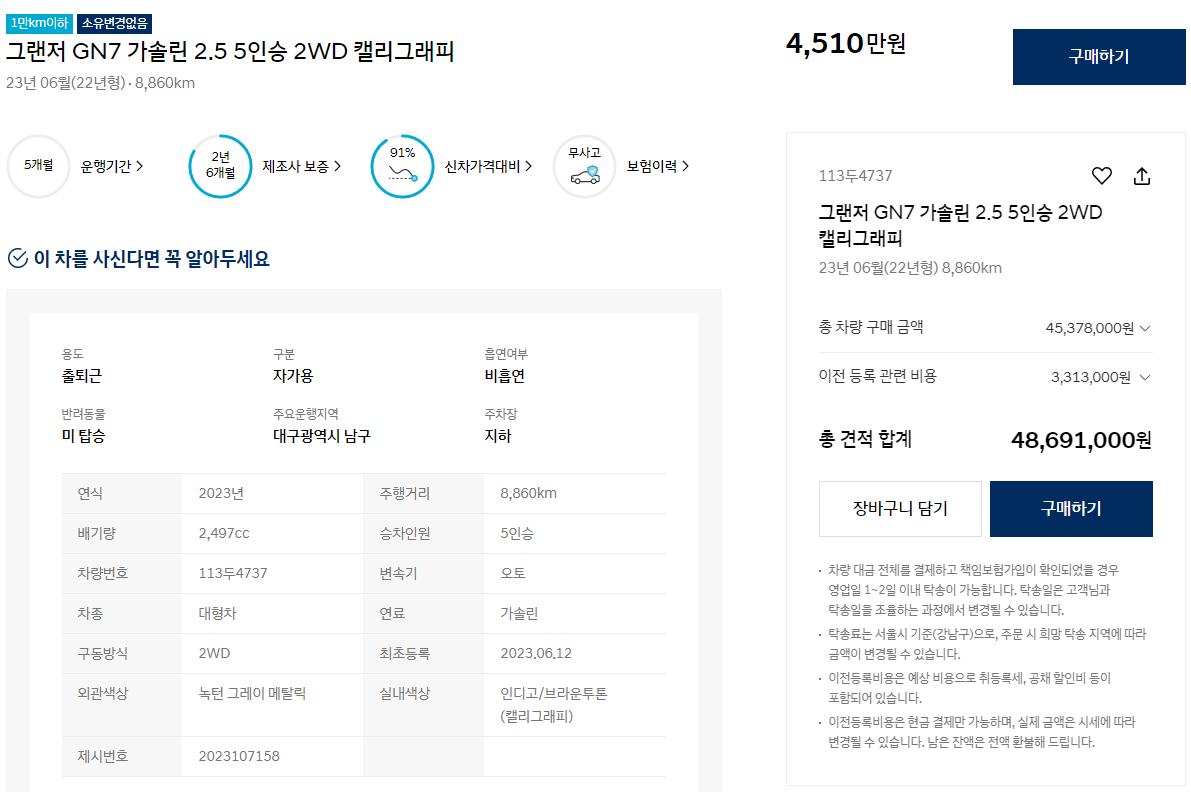Click the main title 그랜저 GN7 heading
This screenshot has width=1191, height=792.
[230, 52]
